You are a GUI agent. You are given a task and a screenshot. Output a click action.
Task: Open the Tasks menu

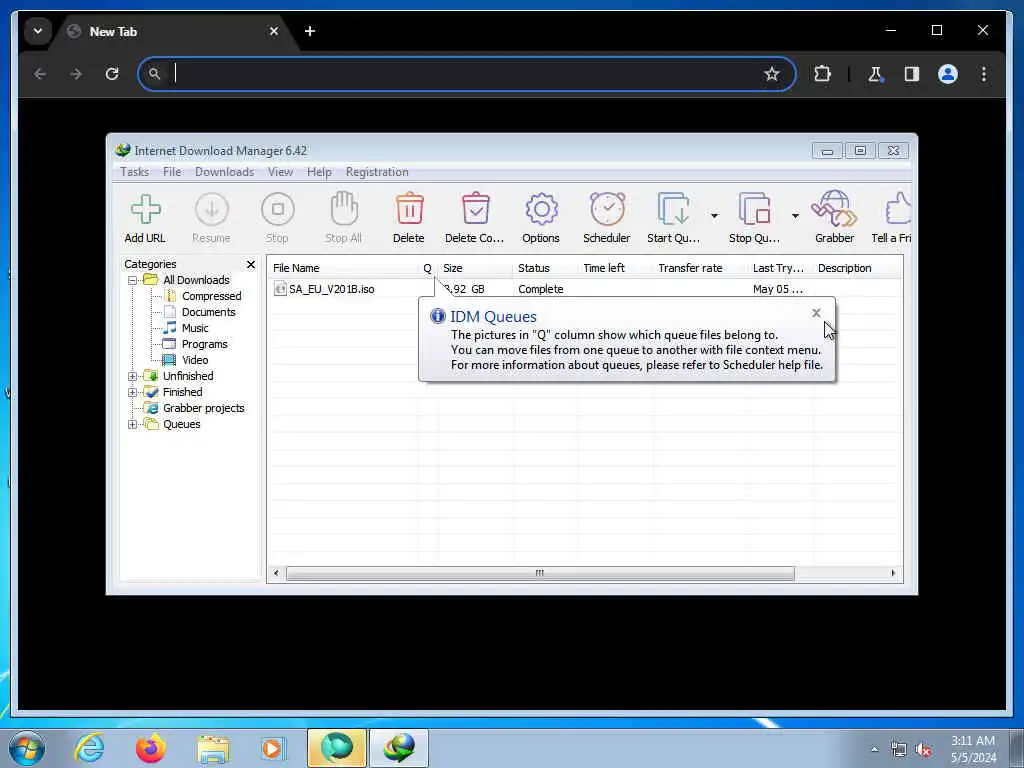tap(135, 172)
